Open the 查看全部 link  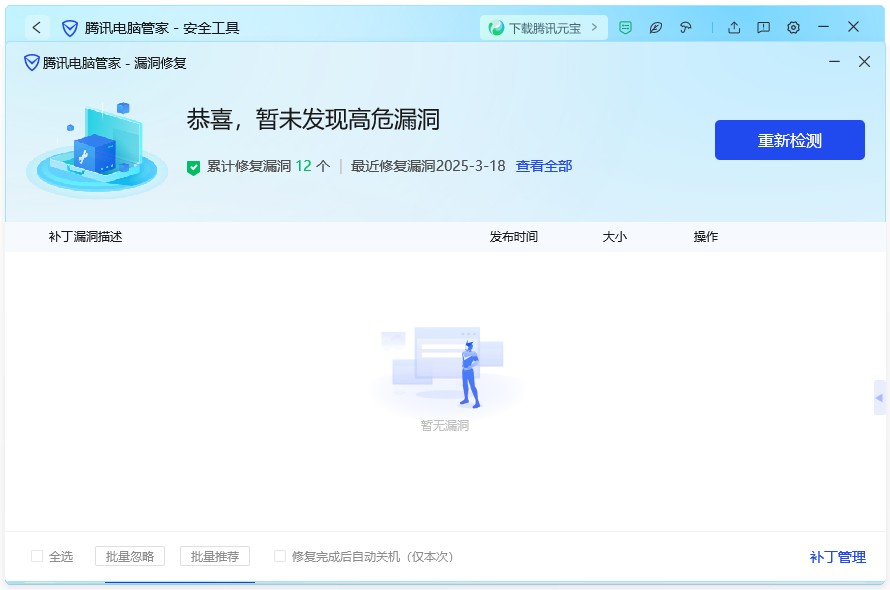[x=544, y=166]
